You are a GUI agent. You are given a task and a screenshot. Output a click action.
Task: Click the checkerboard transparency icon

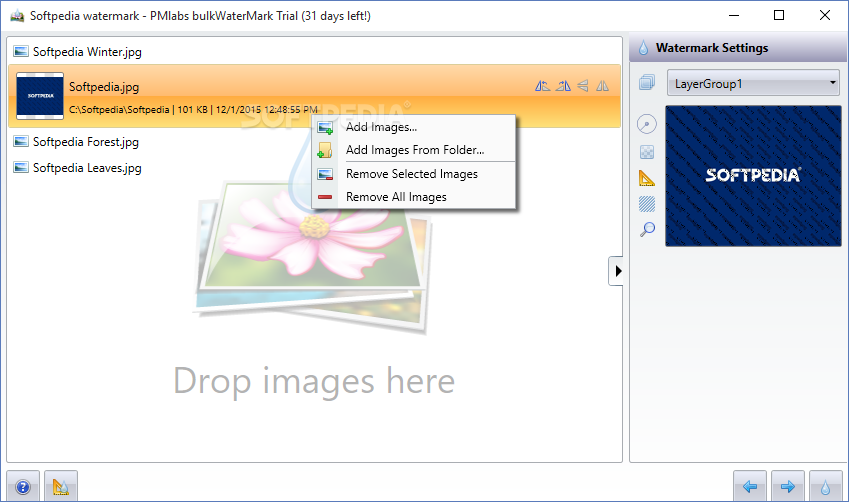click(x=646, y=152)
